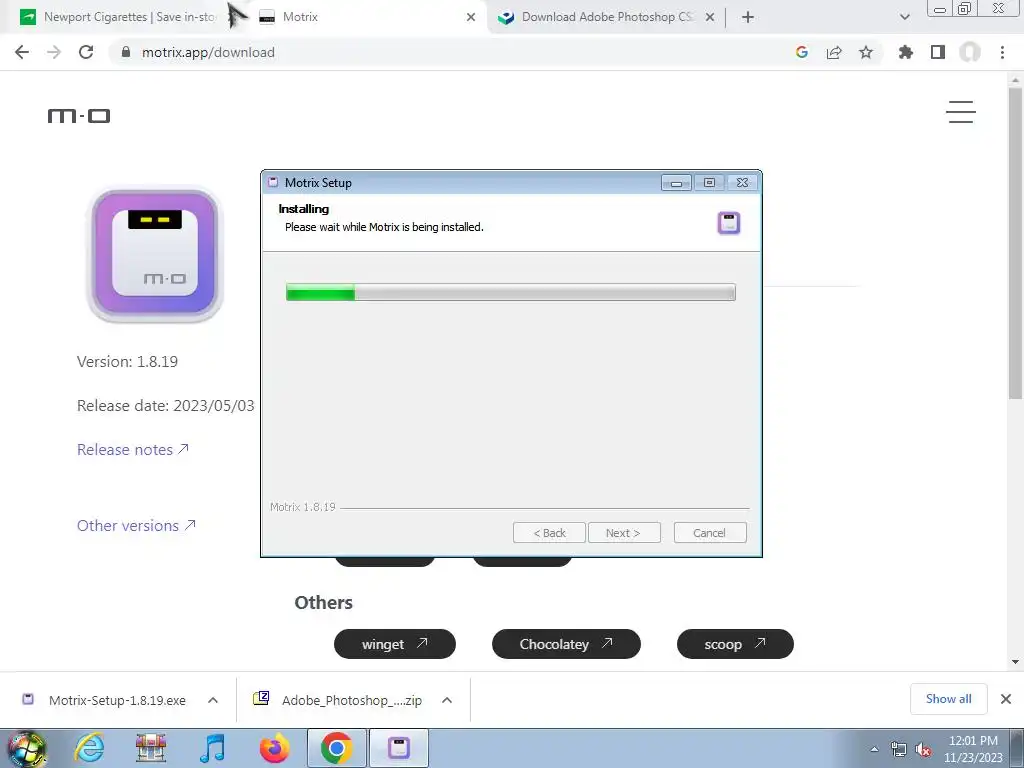The height and width of the screenshot is (768, 1024).
Task: Reload the motrix.app page
Action: [86, 52]
